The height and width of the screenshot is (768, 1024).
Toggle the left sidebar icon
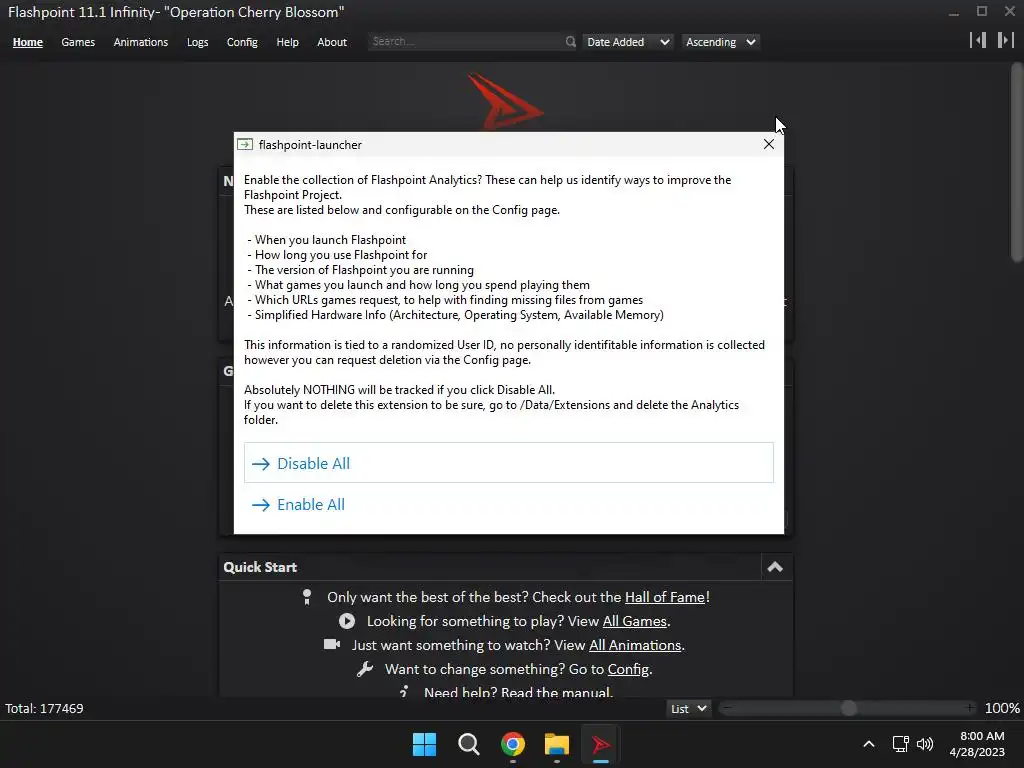coord(978,40)
